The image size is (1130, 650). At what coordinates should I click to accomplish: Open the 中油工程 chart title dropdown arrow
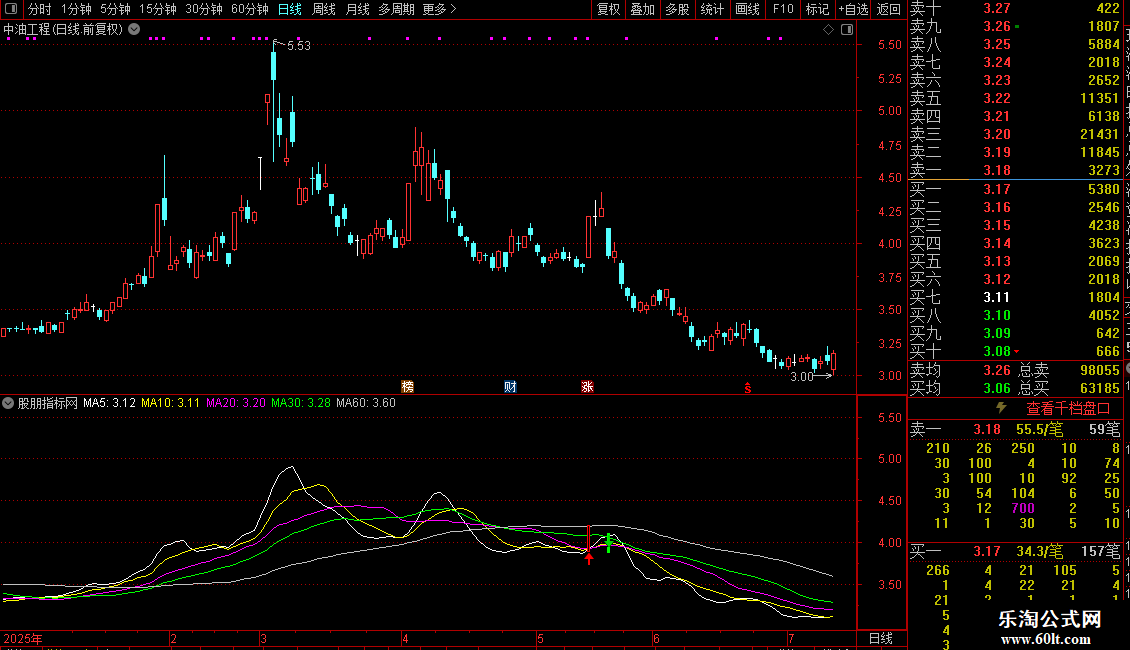click(x=134, y=29)
